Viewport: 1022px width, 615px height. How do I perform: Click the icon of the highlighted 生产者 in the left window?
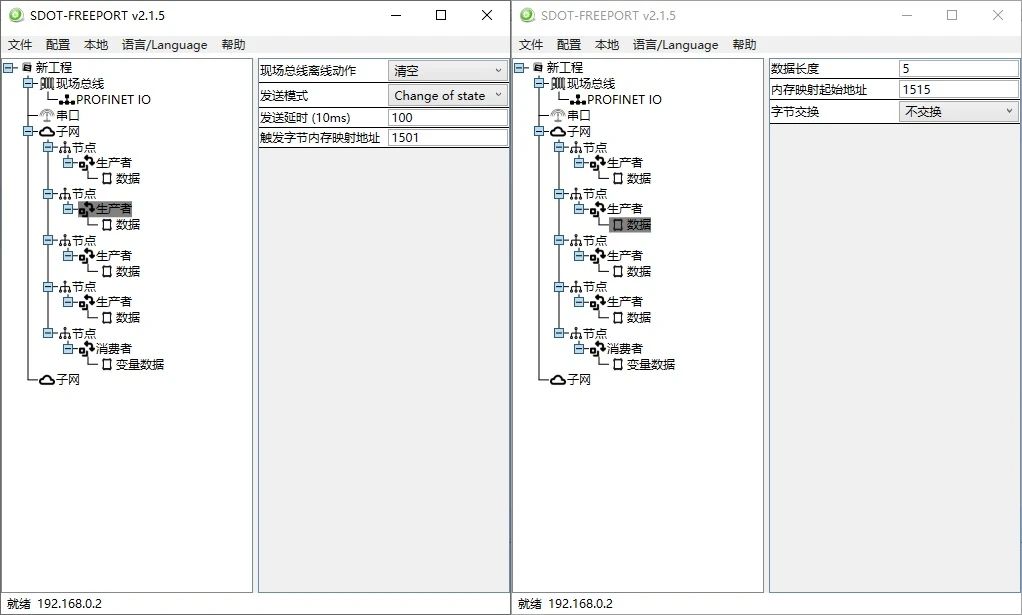[x=87, y=208]
